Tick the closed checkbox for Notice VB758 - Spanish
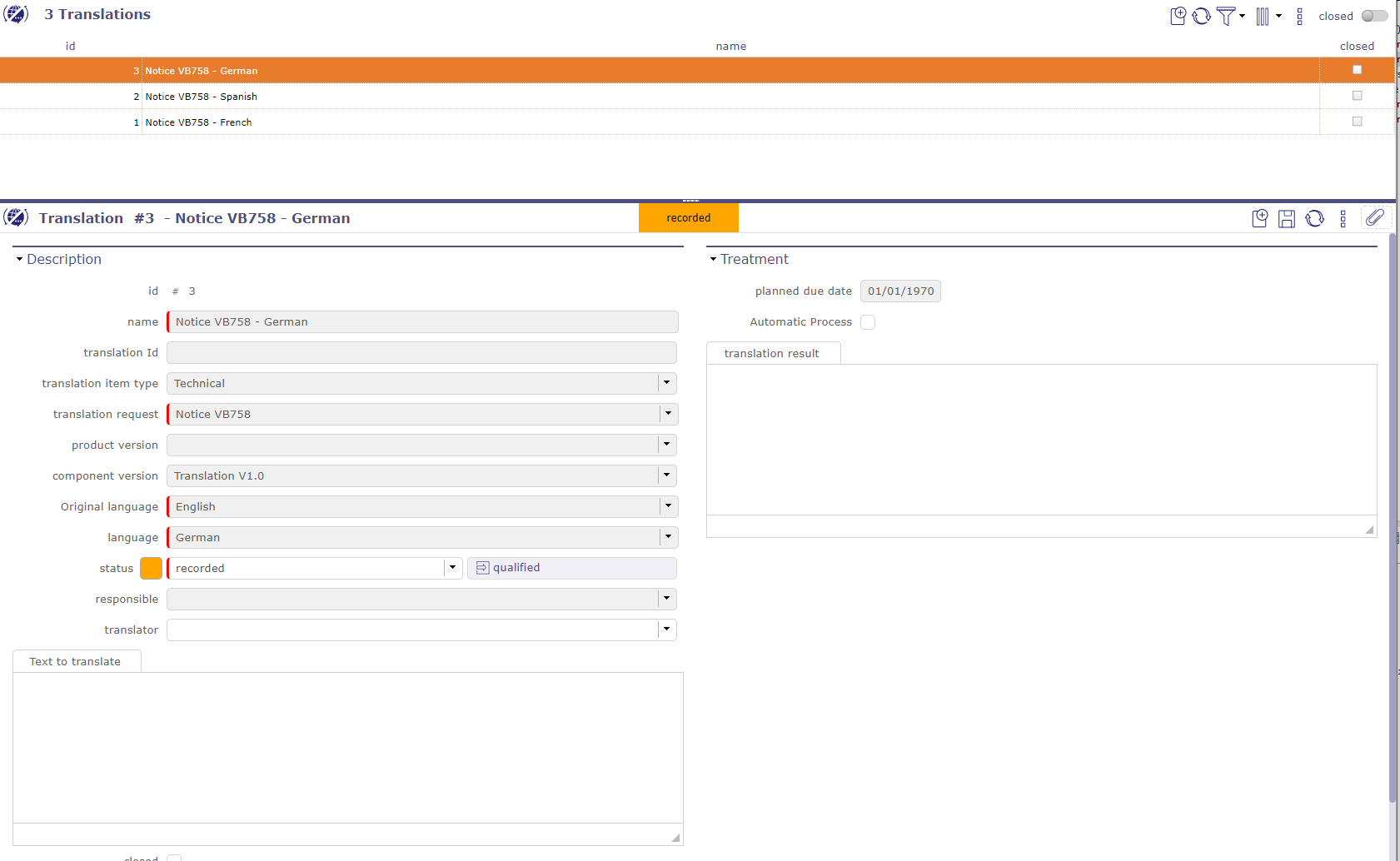The image size is (1400, 861). pos(1357,96)
